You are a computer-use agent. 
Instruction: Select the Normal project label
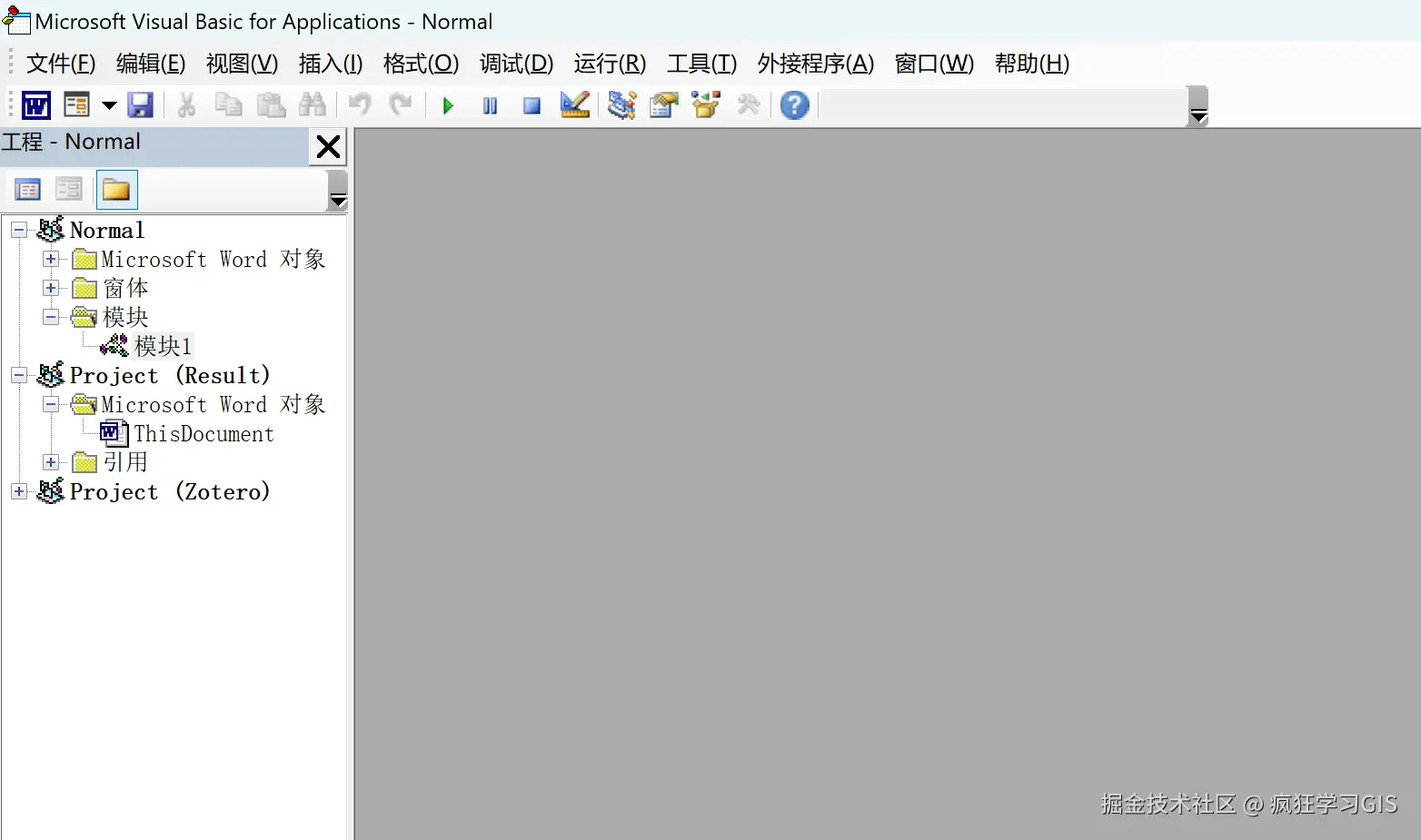click(x=107, y=231)
